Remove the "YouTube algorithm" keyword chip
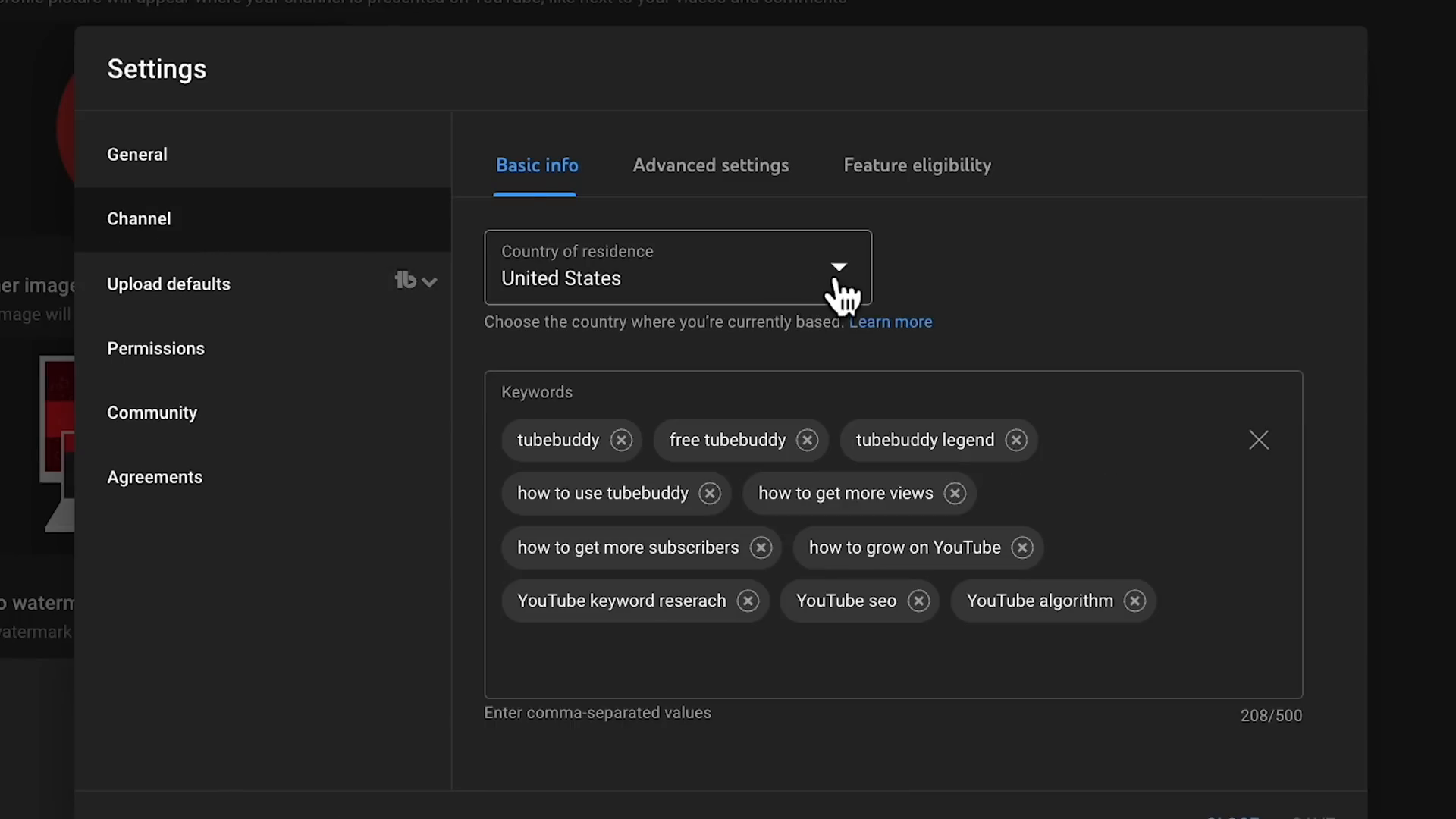1456x819 pixels. point(1134,601)
